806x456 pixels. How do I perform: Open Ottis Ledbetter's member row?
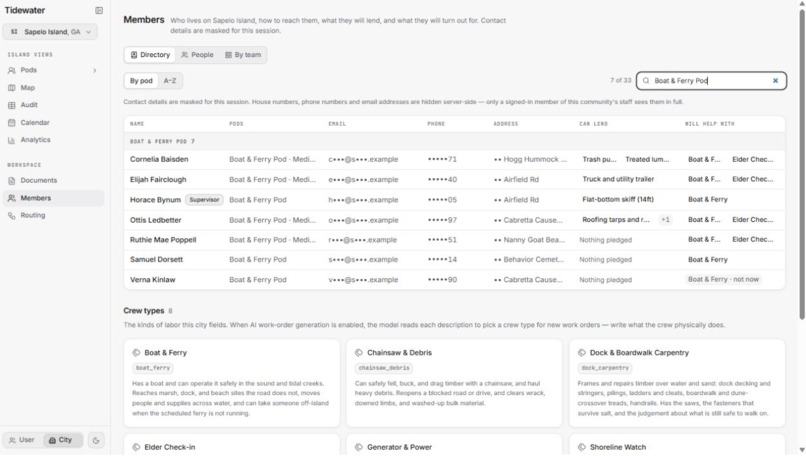[454, 220]
